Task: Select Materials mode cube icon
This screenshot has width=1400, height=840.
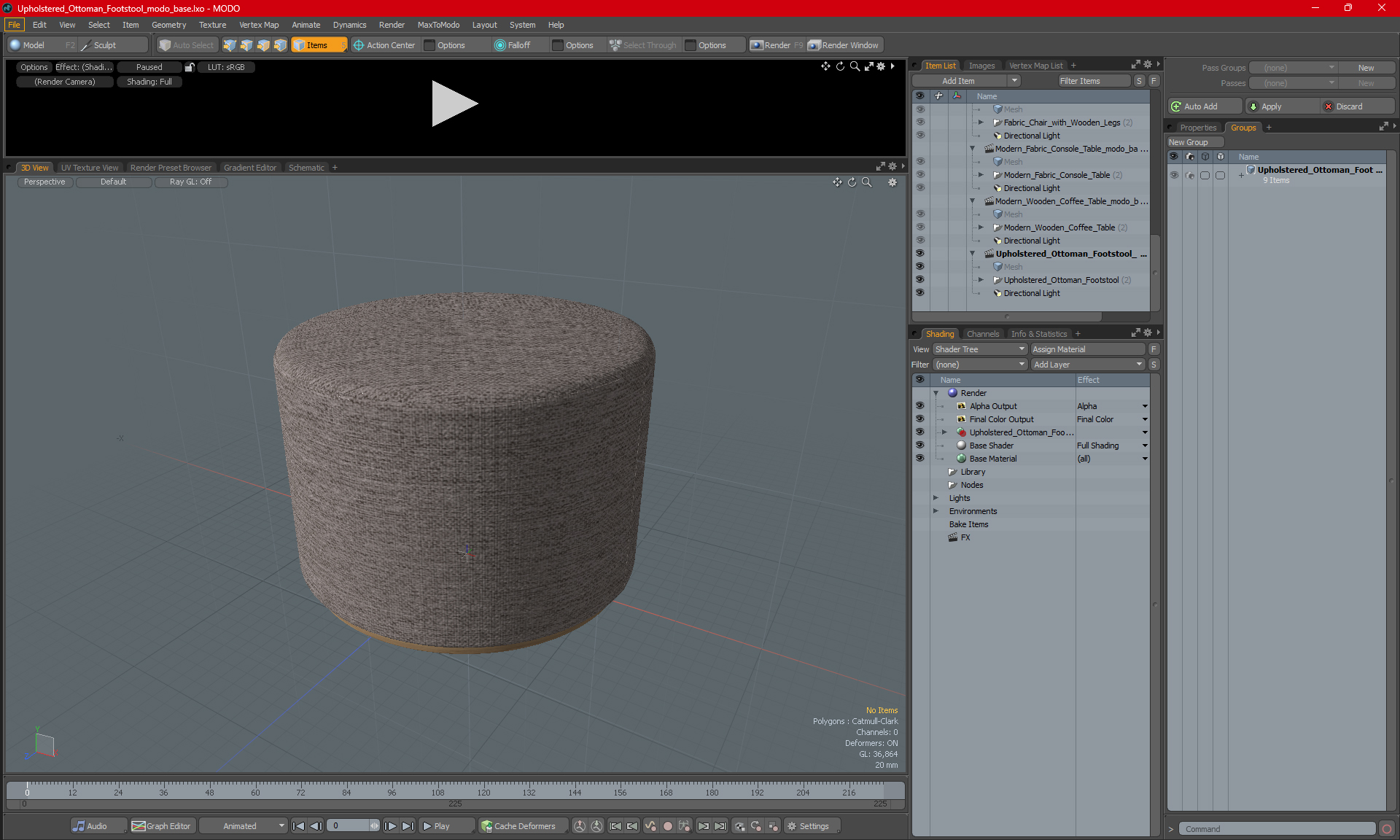Action: coord(280,45)
